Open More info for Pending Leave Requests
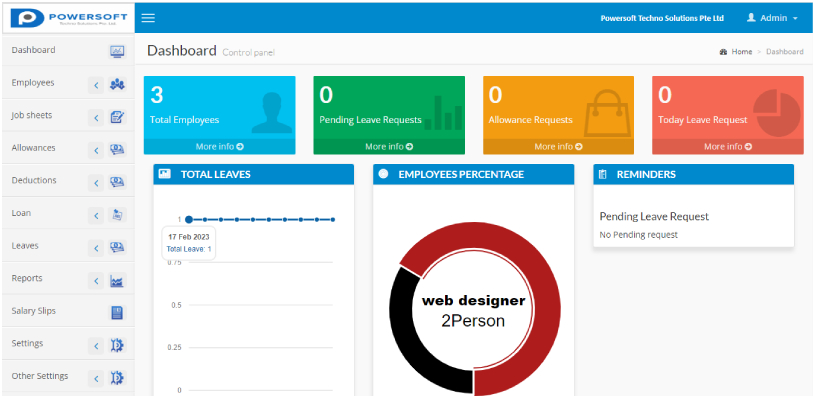The image size is (813, 396). click(389, 147)
